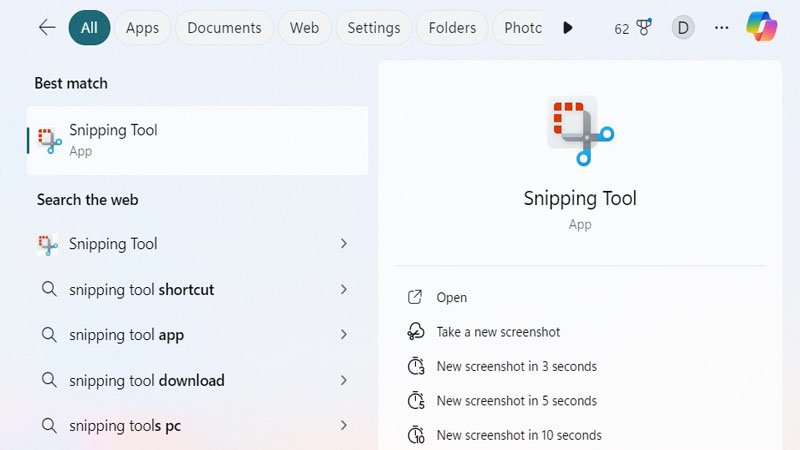
Task: Open rewards points trophy icon
Action: (x=644, y=28)
